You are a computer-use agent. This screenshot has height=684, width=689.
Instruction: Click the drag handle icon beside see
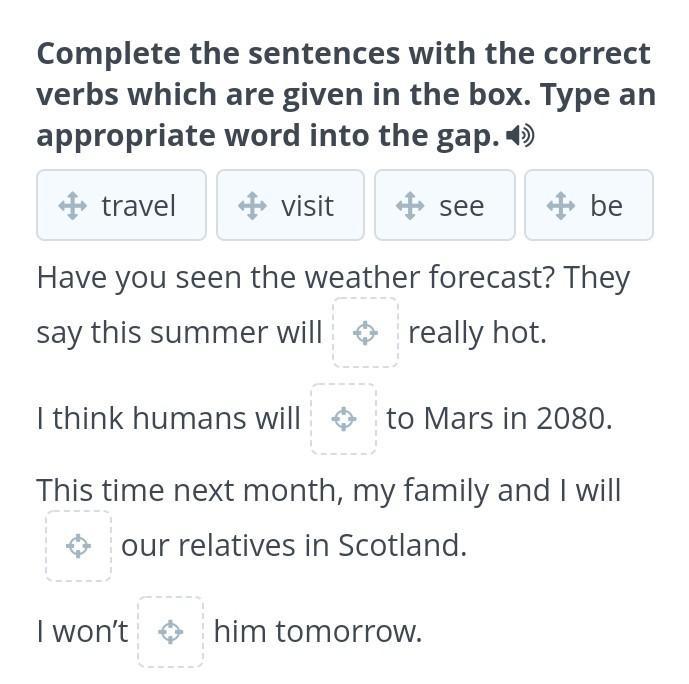[410, 206]
